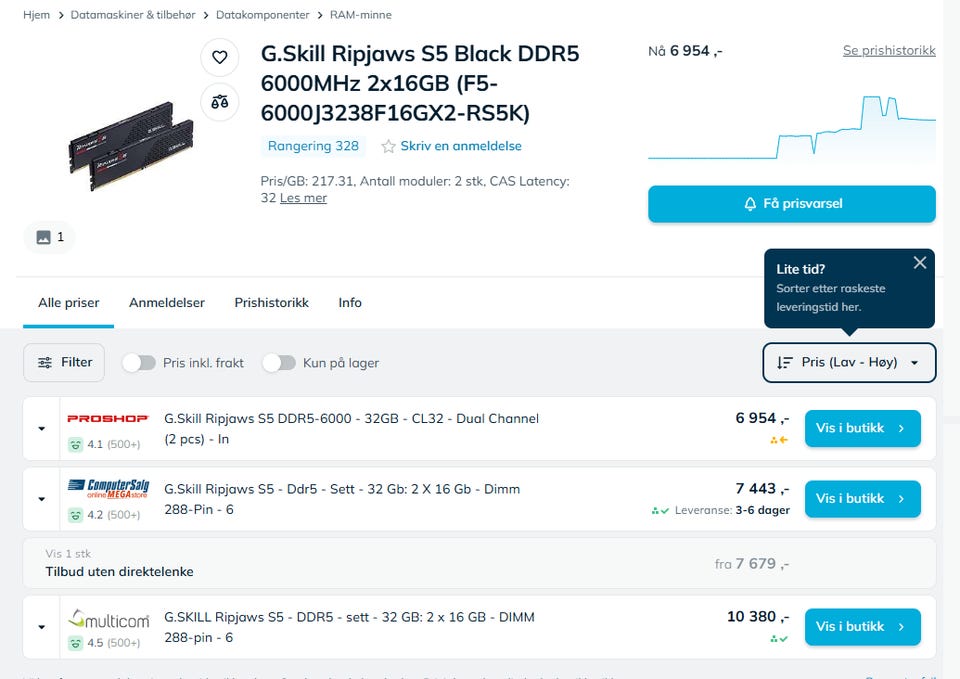Expand the Multicom offer row
This screenshot has height=679, width=960.
(42, 628)
